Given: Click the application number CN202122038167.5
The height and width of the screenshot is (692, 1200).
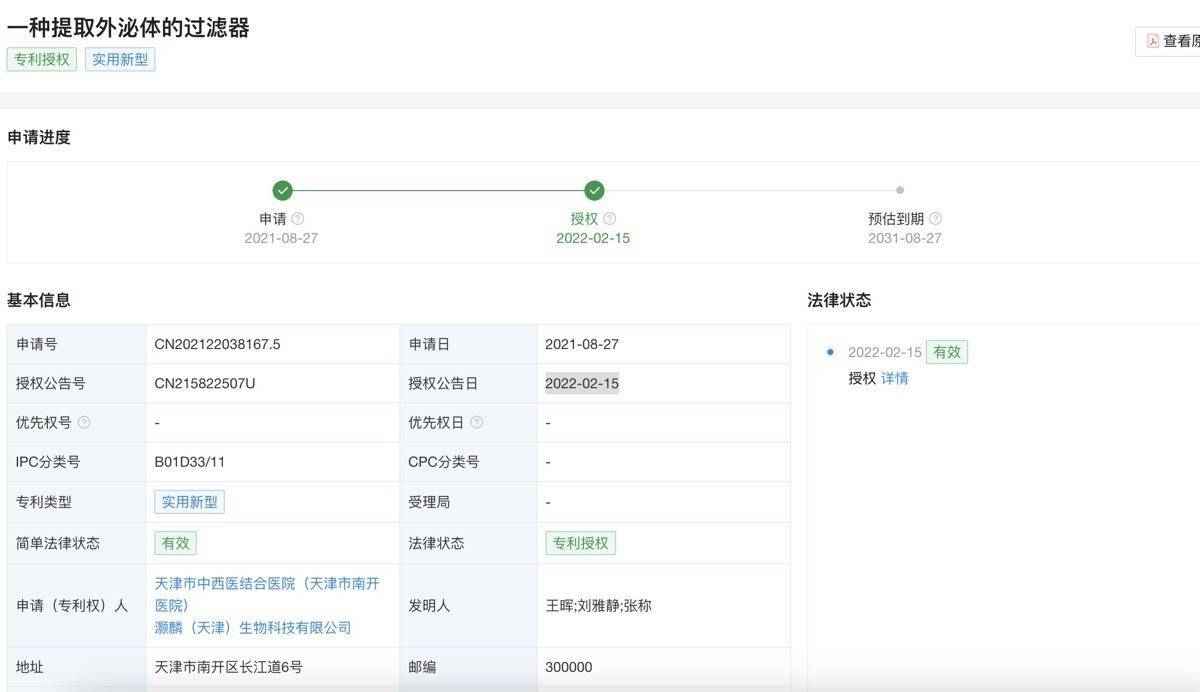Looking at the screenshot, I should tap(217, 344).
